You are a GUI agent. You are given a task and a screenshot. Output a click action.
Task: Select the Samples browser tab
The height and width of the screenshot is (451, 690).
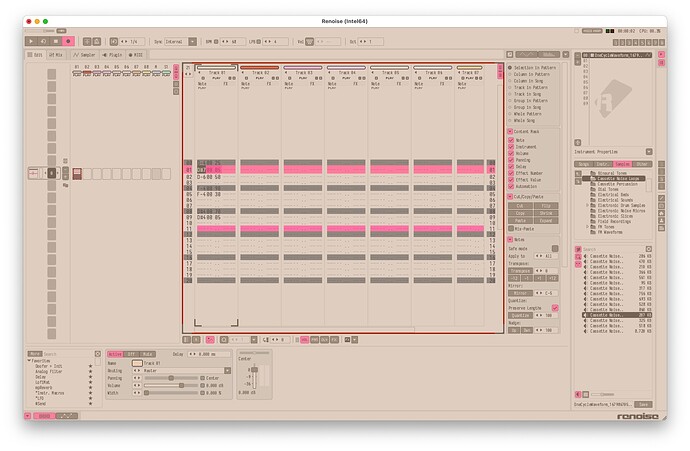pyautogui.click(x=622, y=164)
